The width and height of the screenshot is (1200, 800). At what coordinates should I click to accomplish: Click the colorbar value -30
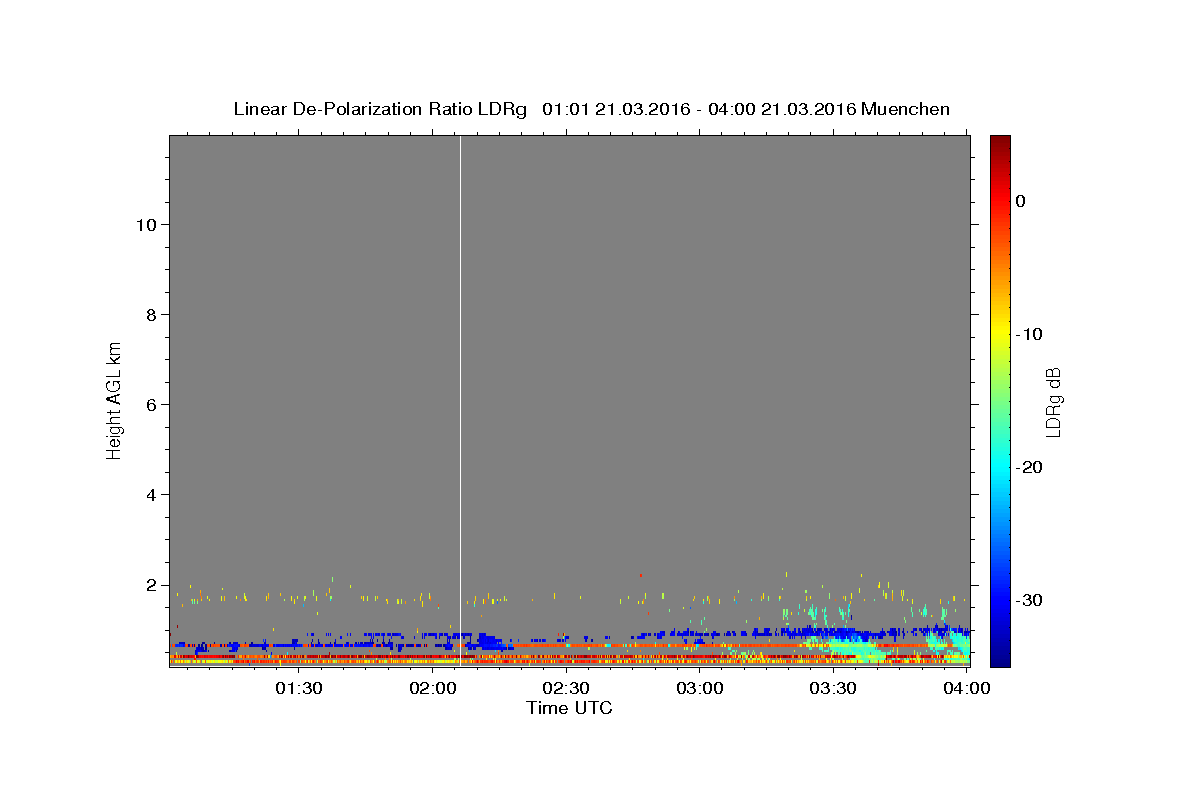click(1030, 600)
